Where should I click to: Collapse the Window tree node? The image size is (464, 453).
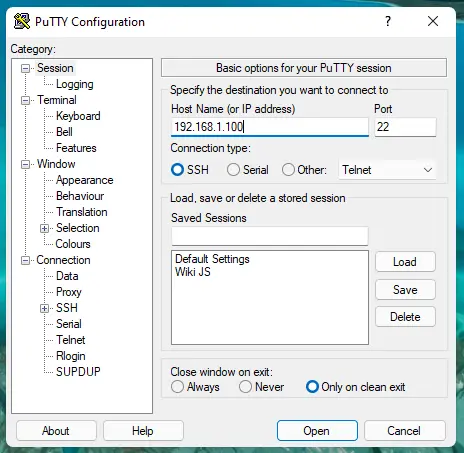click(x=25, y=164)
